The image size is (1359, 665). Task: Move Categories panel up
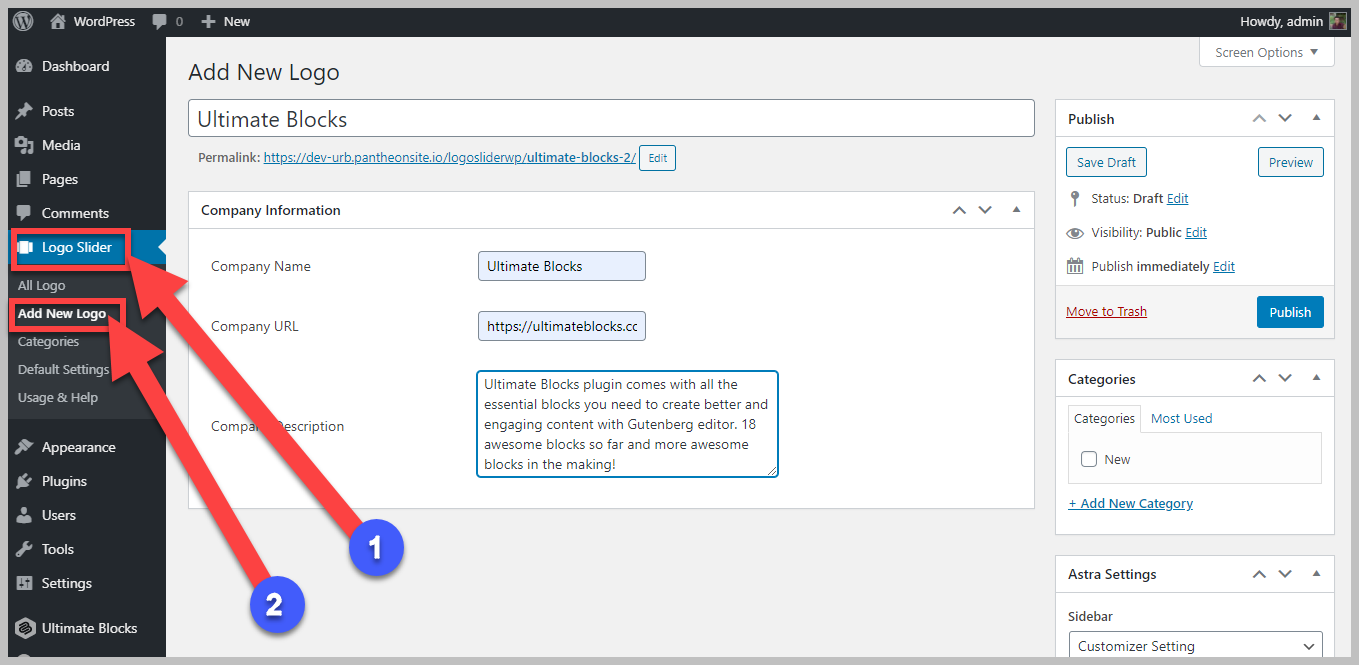[1259, 378]
